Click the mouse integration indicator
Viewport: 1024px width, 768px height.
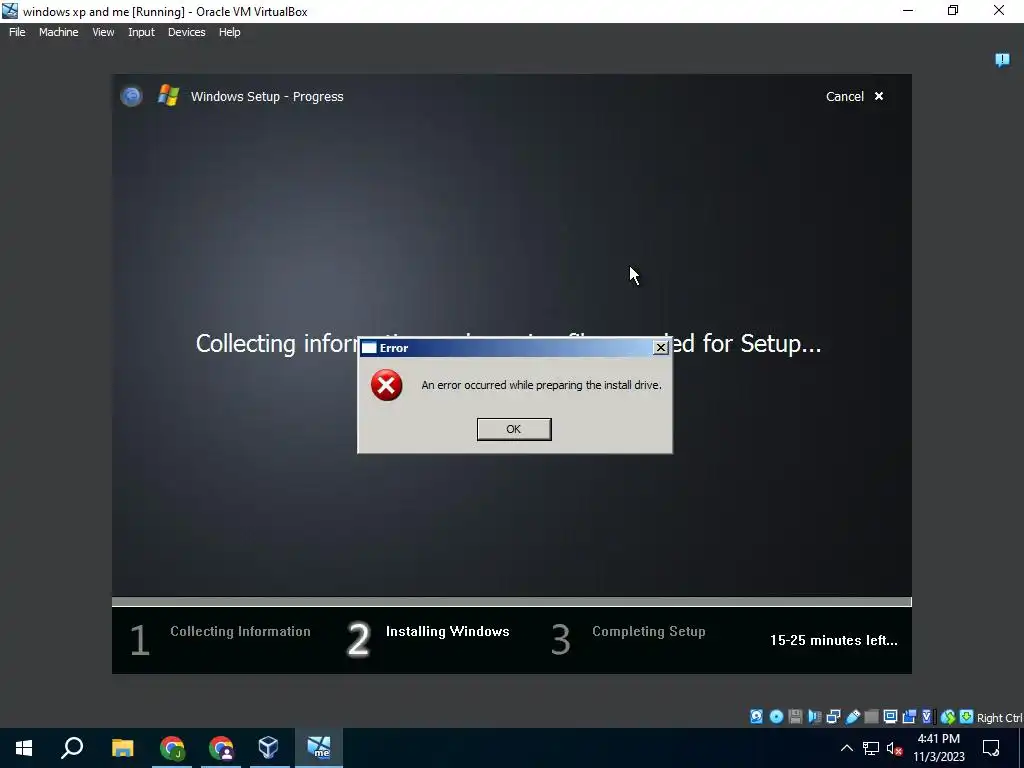948,716
